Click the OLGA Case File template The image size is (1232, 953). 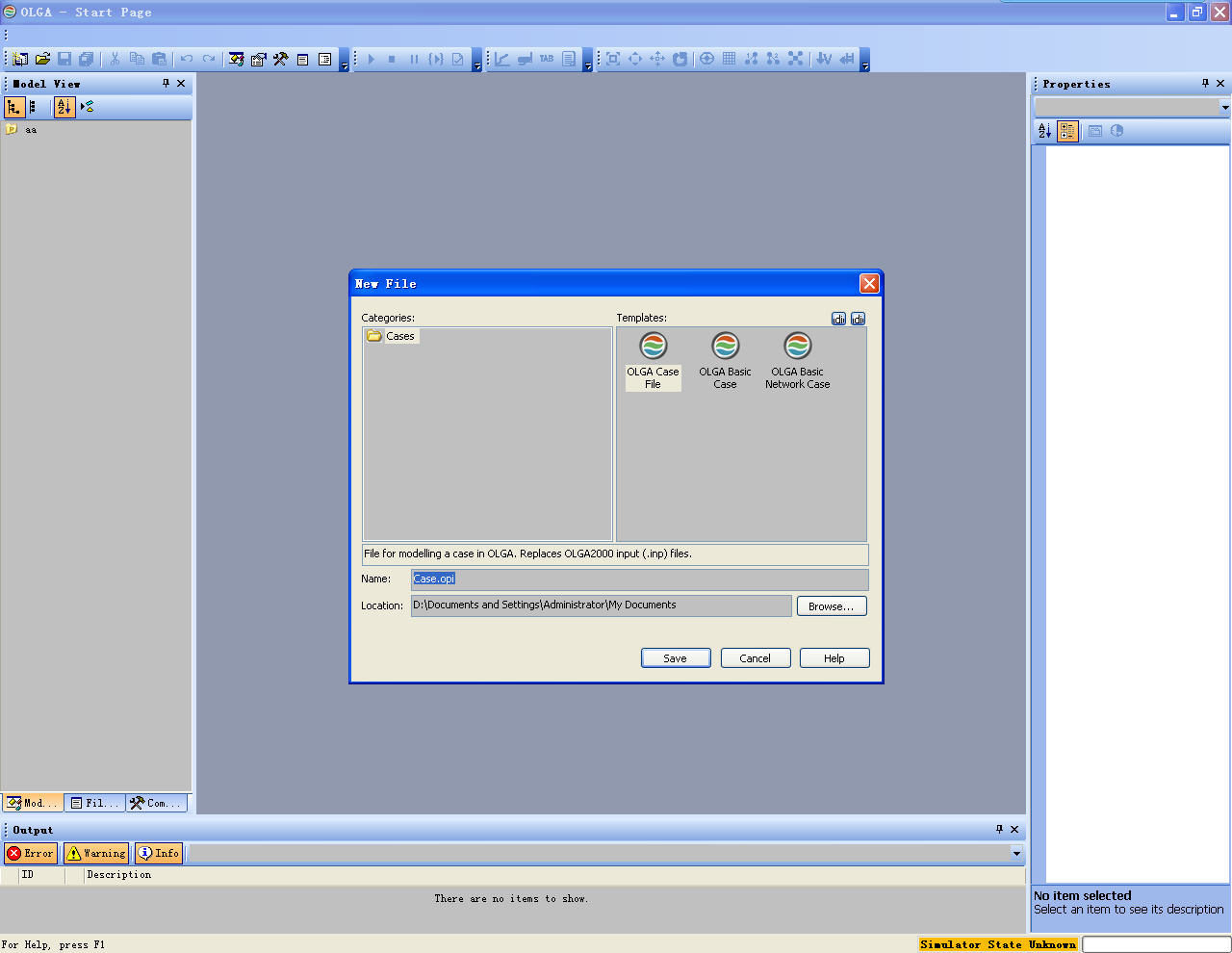653,361
